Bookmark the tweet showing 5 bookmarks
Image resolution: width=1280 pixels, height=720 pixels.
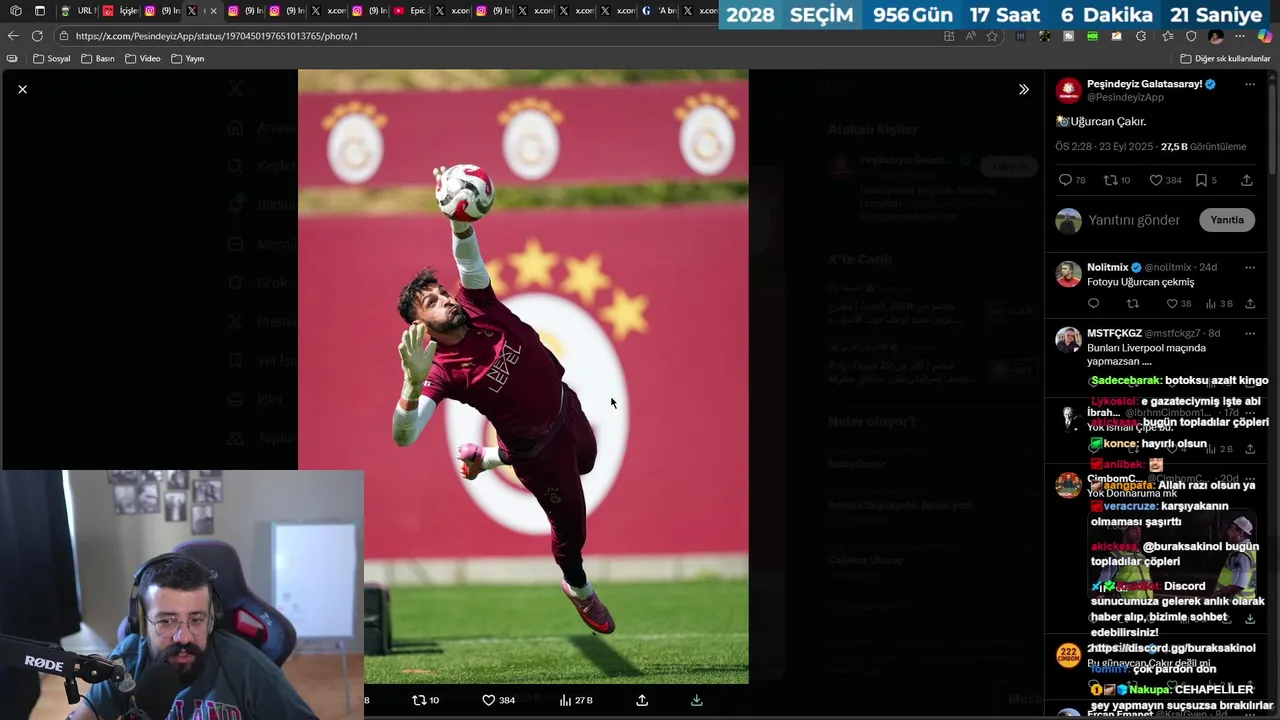[x=1206, y=180]
